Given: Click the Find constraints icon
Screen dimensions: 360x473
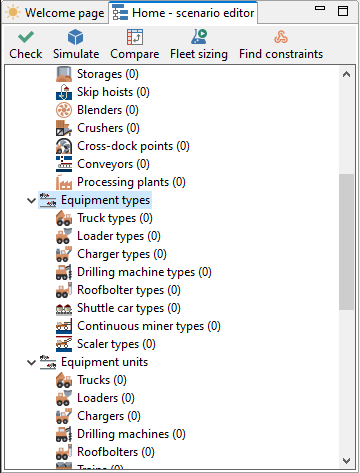Looking at the screenshot, I should pyautogui.click(x=281, y=37).
